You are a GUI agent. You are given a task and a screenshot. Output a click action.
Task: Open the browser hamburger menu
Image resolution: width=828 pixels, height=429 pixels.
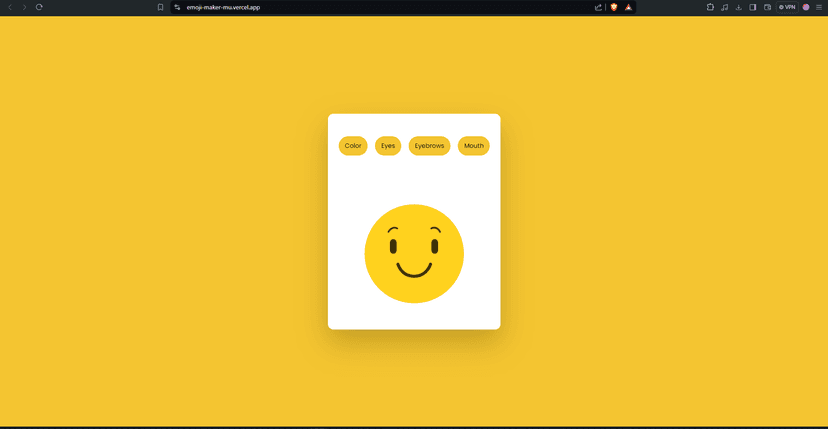[819, 7]
